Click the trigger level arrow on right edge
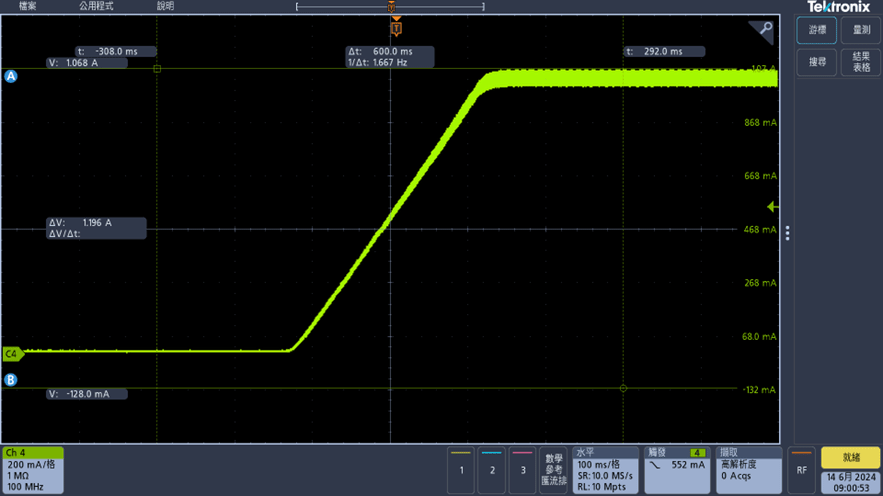This screenshot has height=496, width=883. pyautogui.click(x=772, y=207)
